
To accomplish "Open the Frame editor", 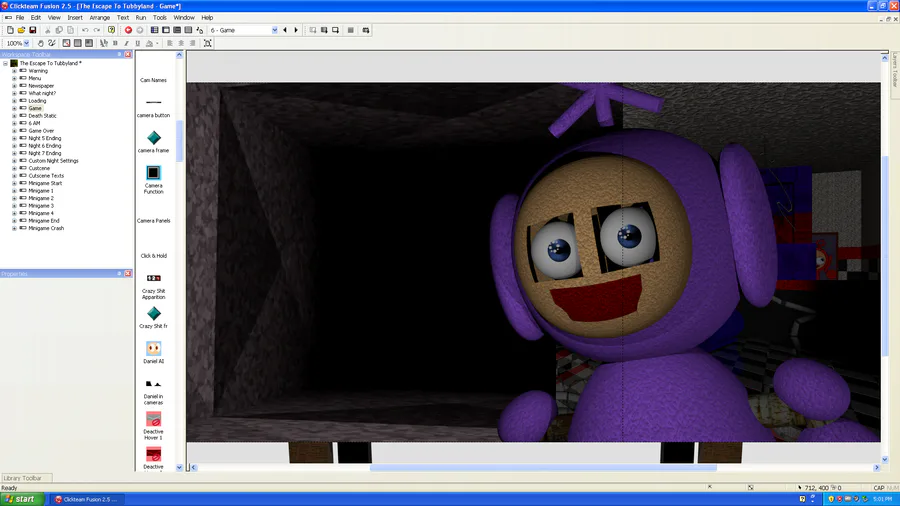I will [166, 30].
